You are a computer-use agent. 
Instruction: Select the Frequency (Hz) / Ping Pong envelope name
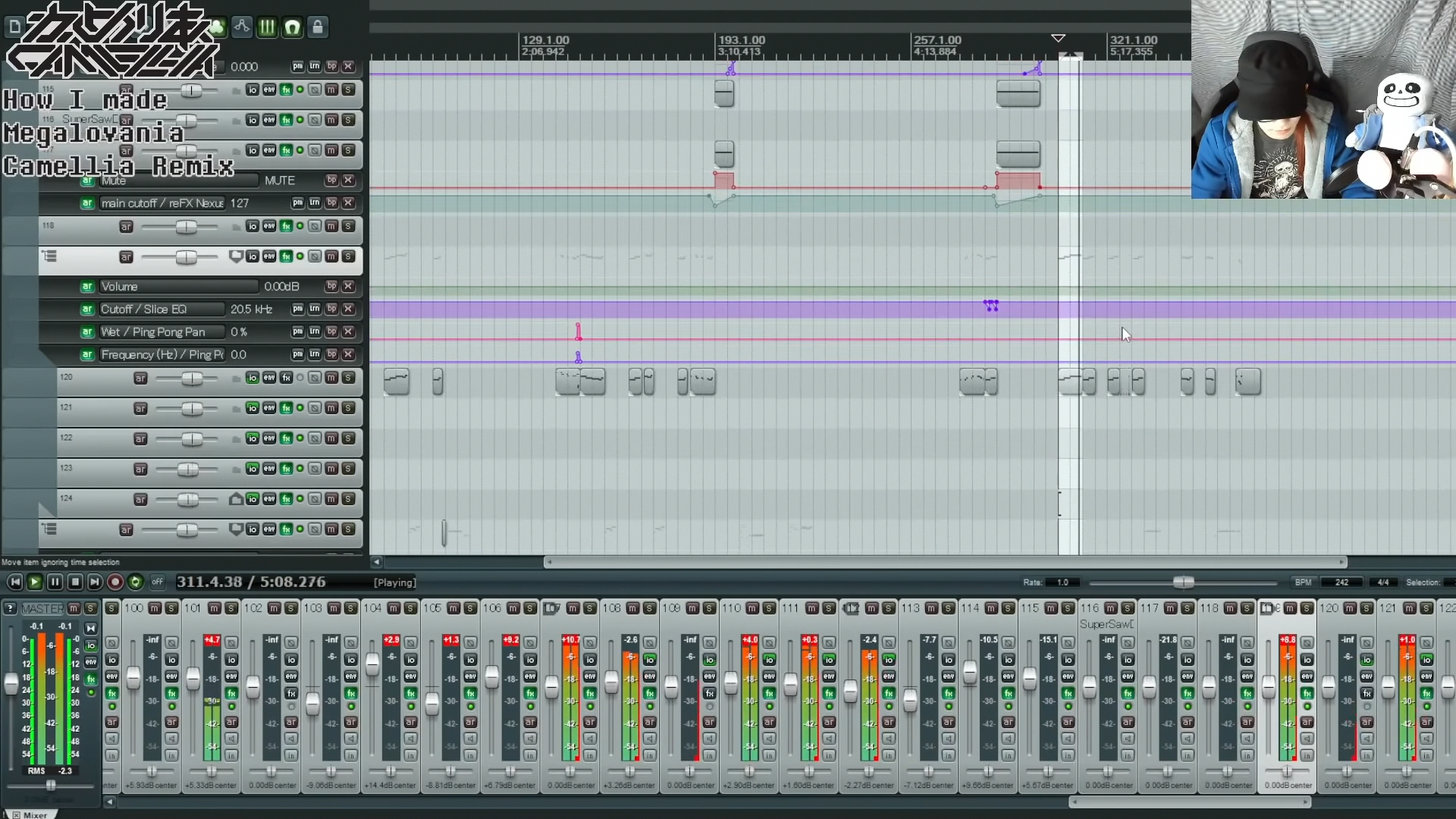(162, 355)
